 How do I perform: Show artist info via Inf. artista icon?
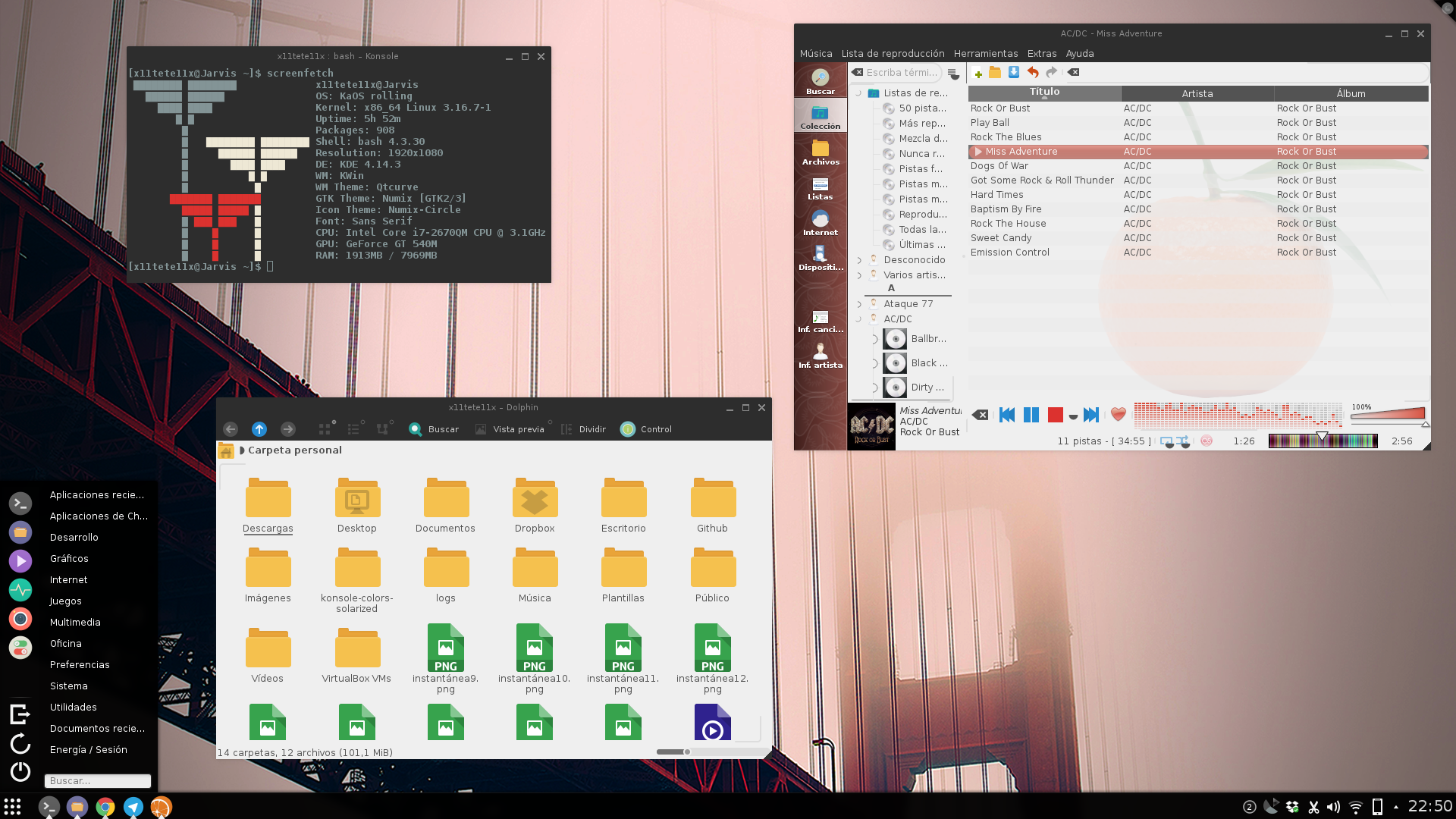[x=821, y=356]
